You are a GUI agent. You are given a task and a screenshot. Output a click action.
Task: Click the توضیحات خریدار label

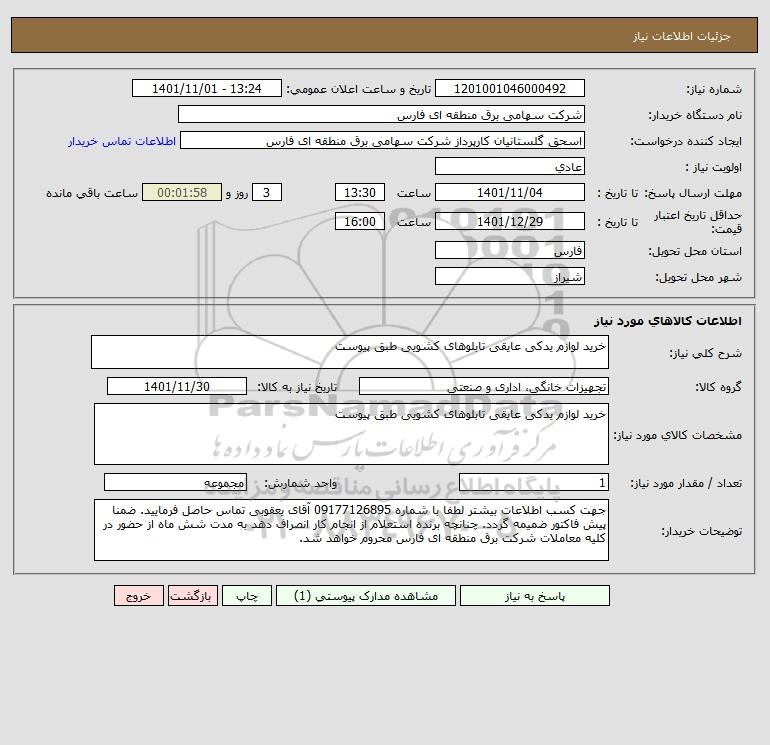(x=701, y=531)
